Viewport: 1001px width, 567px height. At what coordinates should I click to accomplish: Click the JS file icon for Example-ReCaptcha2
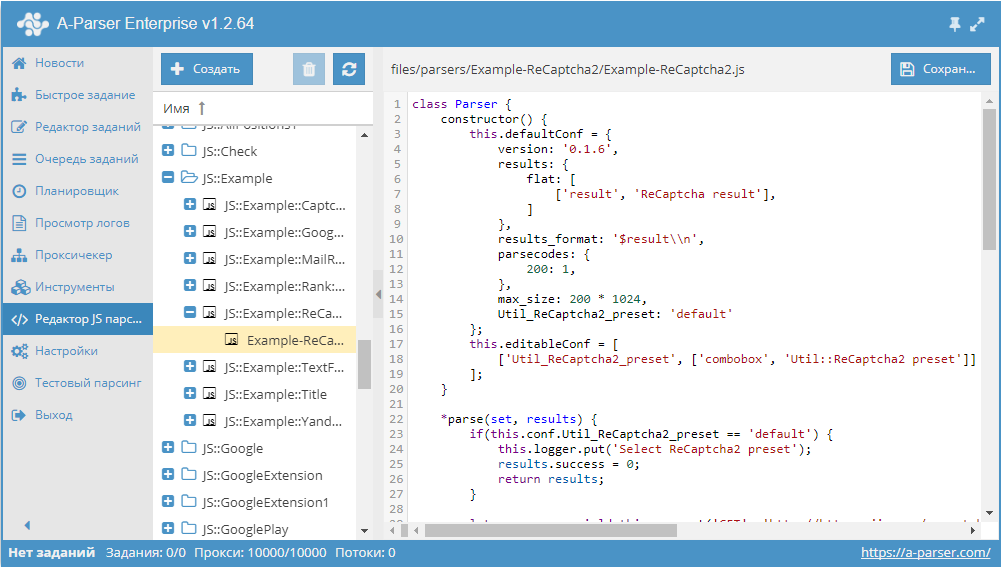pyautogui.click(x=232, y=340)
